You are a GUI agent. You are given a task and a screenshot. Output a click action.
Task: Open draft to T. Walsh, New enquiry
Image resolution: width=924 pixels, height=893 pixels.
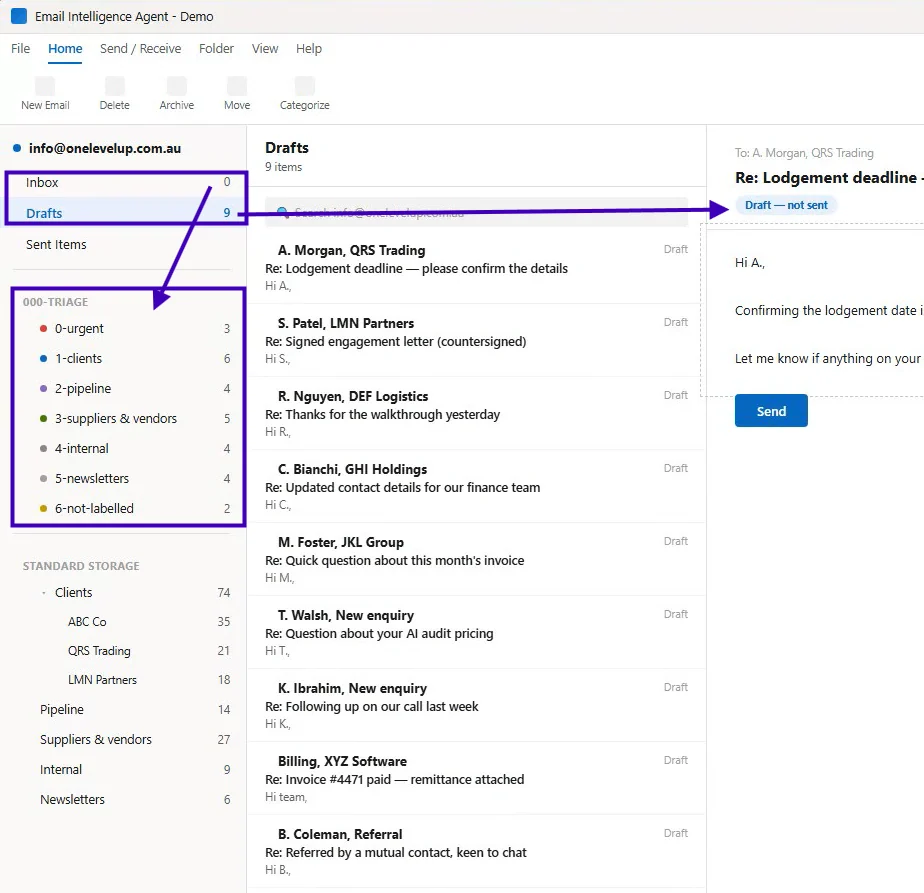[x=476, y=633]
